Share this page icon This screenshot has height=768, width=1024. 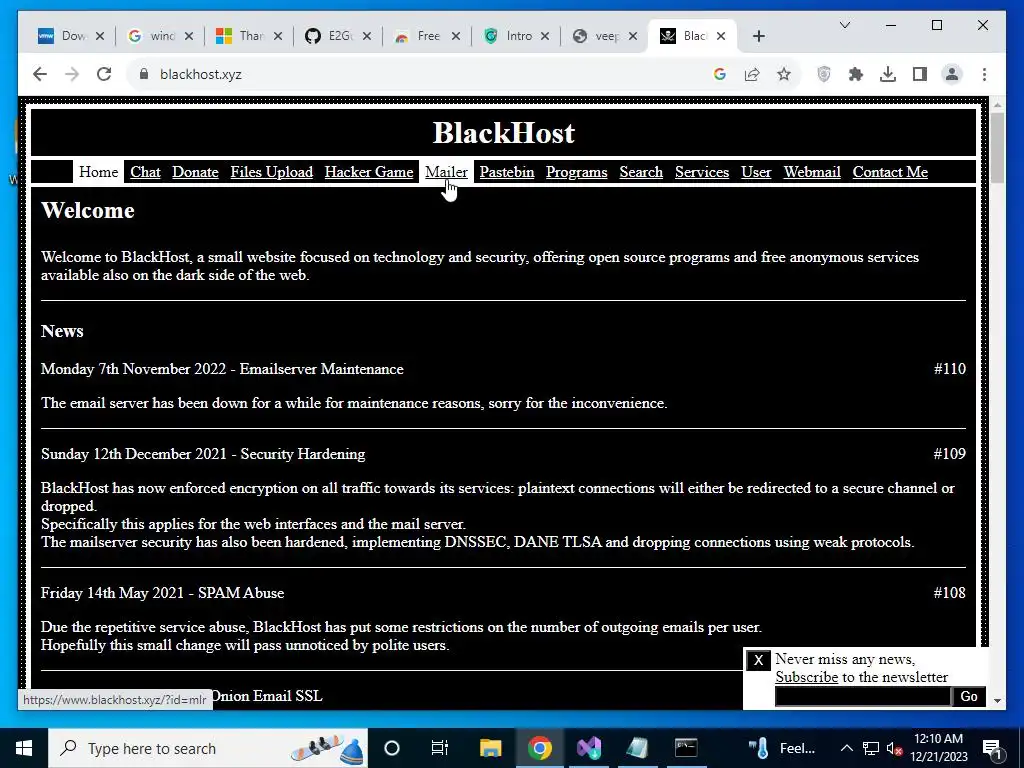[x=752, y=74]
